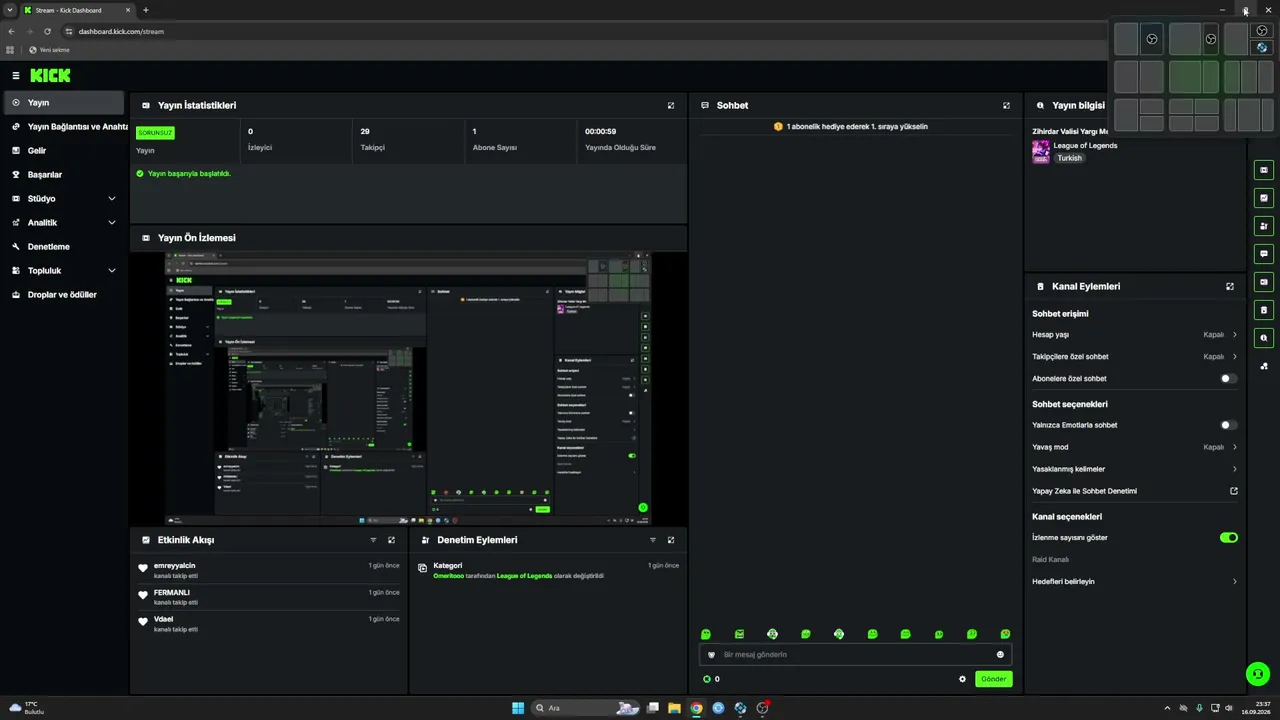The image size is (1280, 720).
Task: Toggle the chat bubble widget icon in right rail
Action: [1264, 254]
